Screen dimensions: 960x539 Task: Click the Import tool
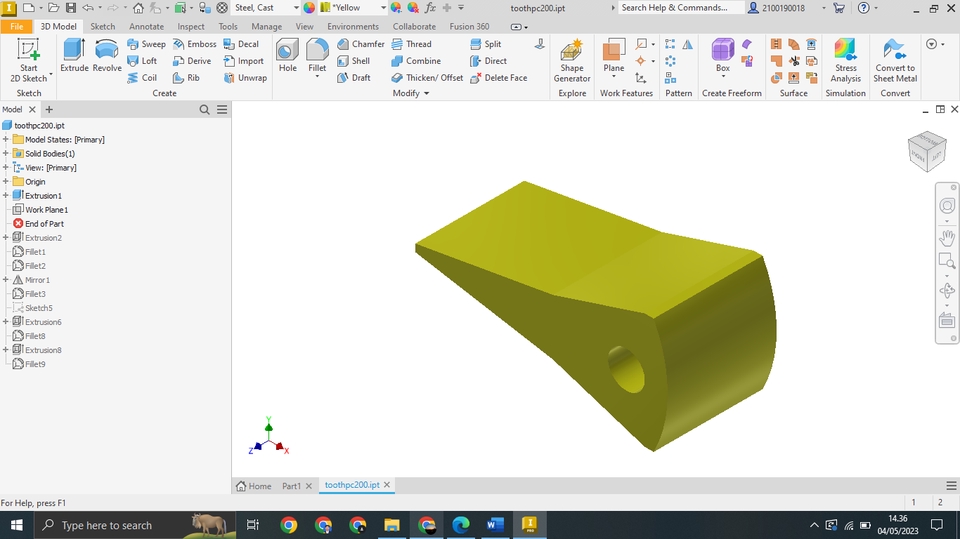[243, 61]
